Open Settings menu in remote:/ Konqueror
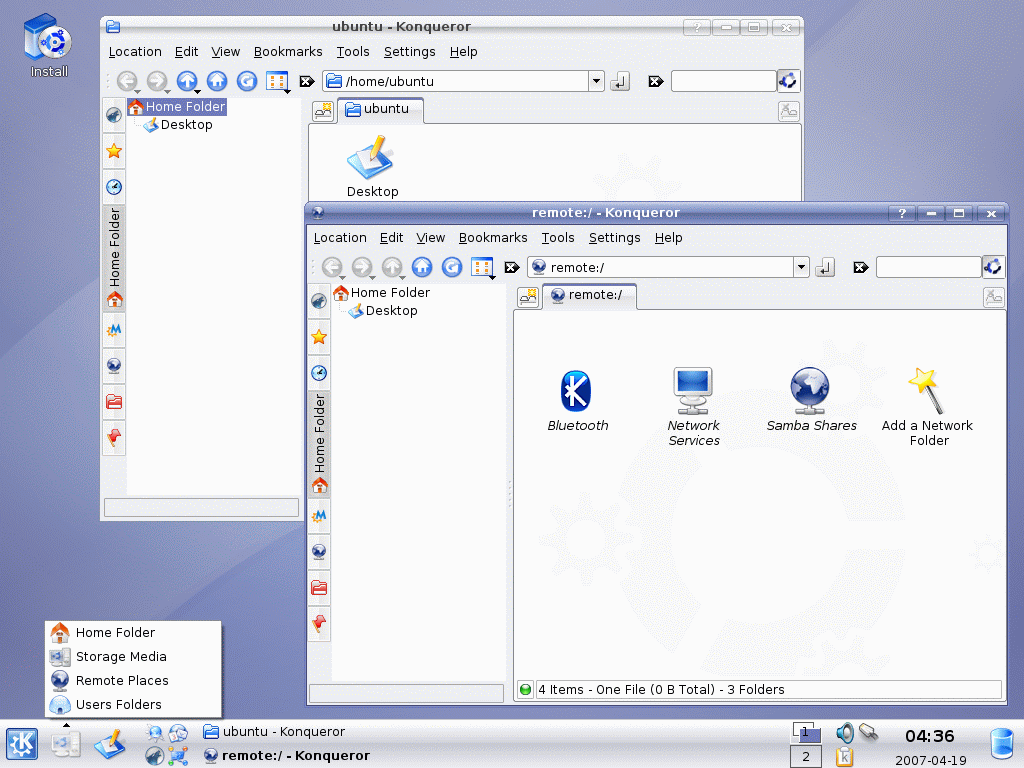 tap(615, 238)
